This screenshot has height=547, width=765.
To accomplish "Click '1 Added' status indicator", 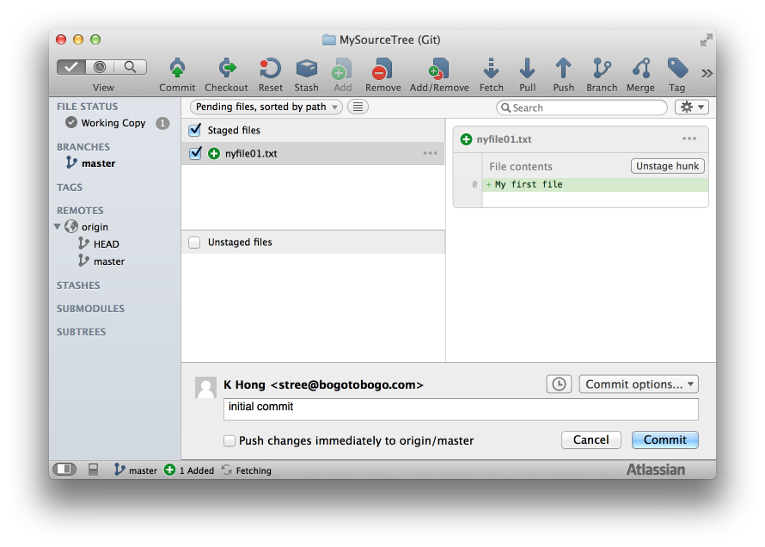I will pyautogui.click(x=189, y=470).
